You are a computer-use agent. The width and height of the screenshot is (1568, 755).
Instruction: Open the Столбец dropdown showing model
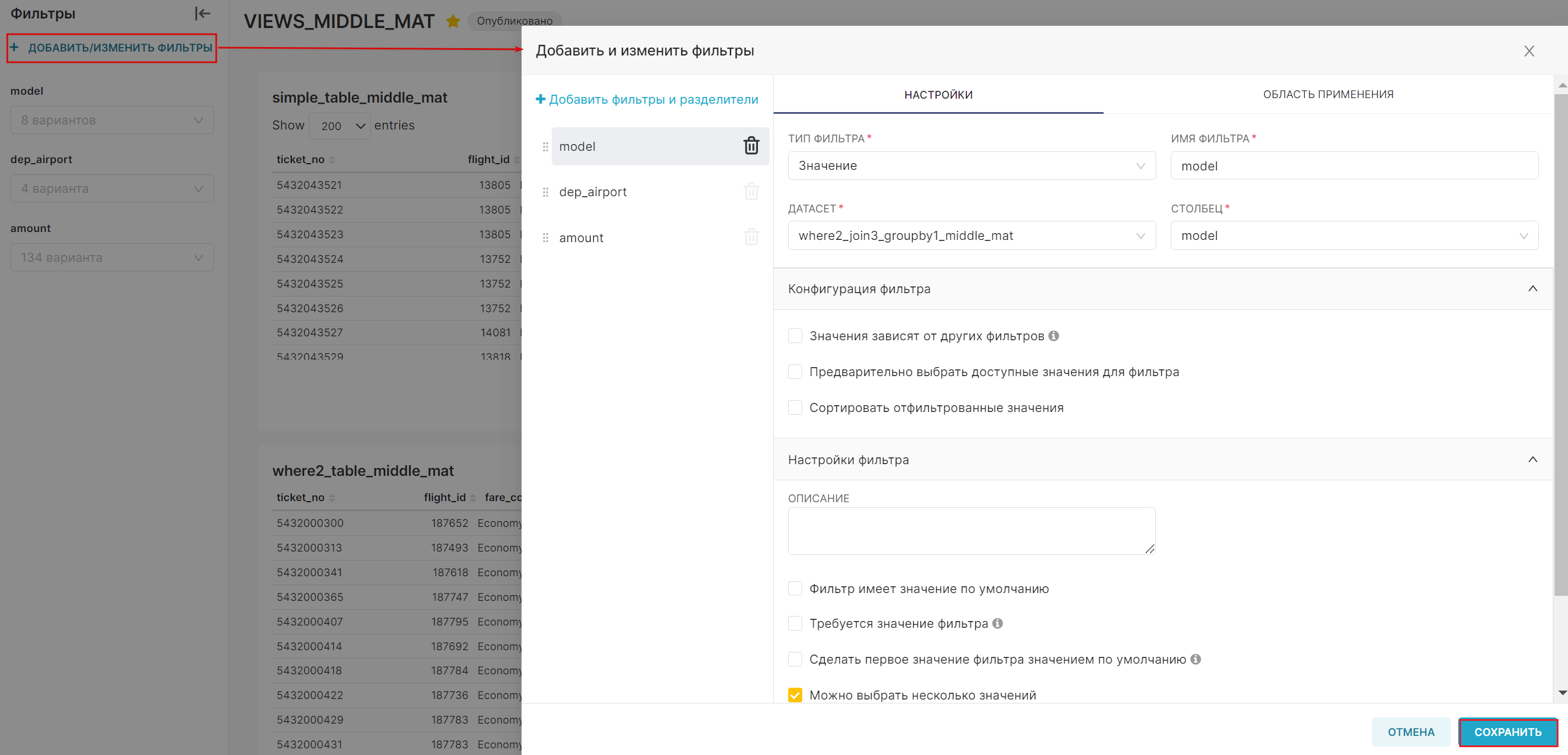pyautogui.click(x=1355, y=235)
